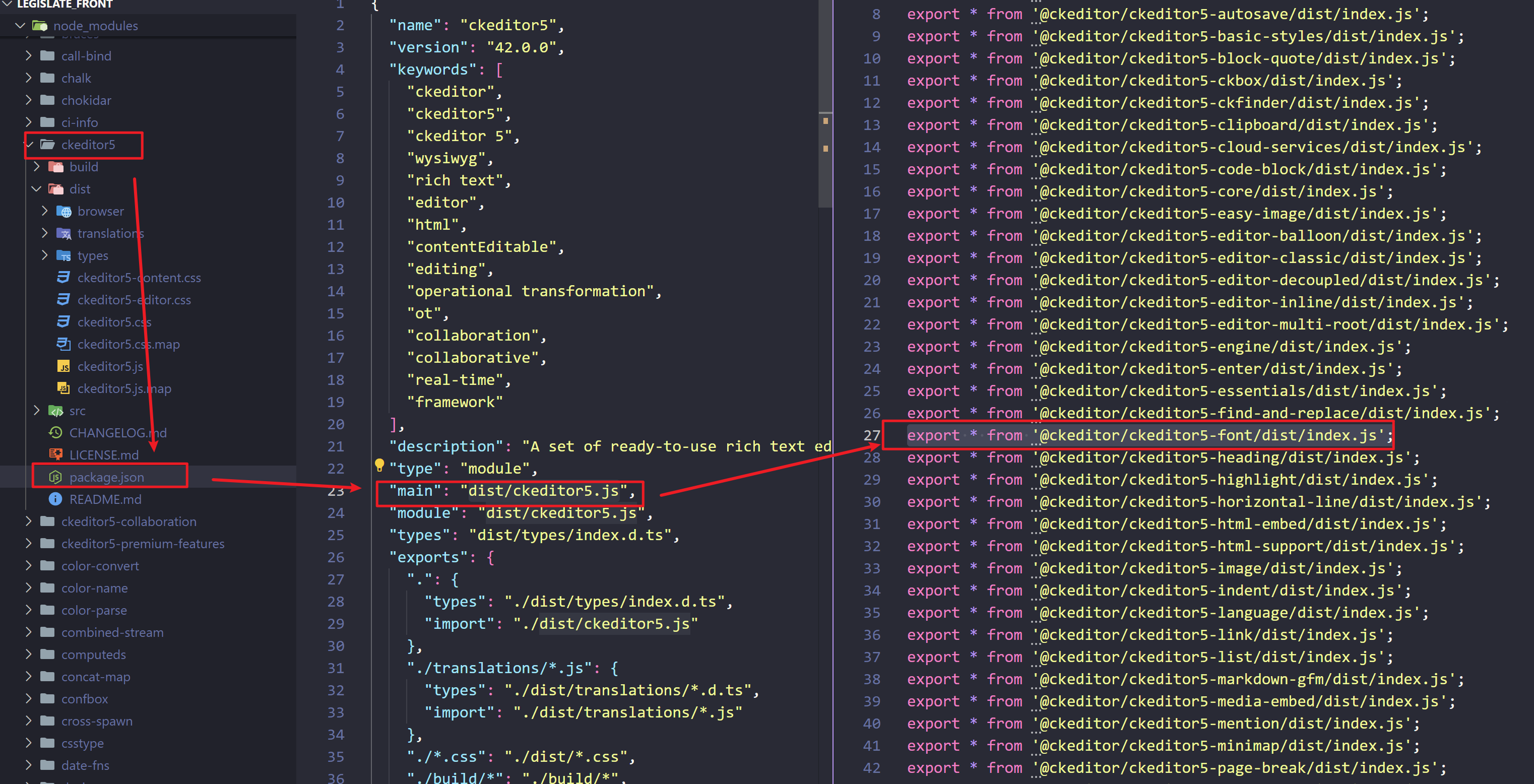Click the translations folder icon
Image resolution: width=1534 pixels, height=784 pixels.
point(63,233)
